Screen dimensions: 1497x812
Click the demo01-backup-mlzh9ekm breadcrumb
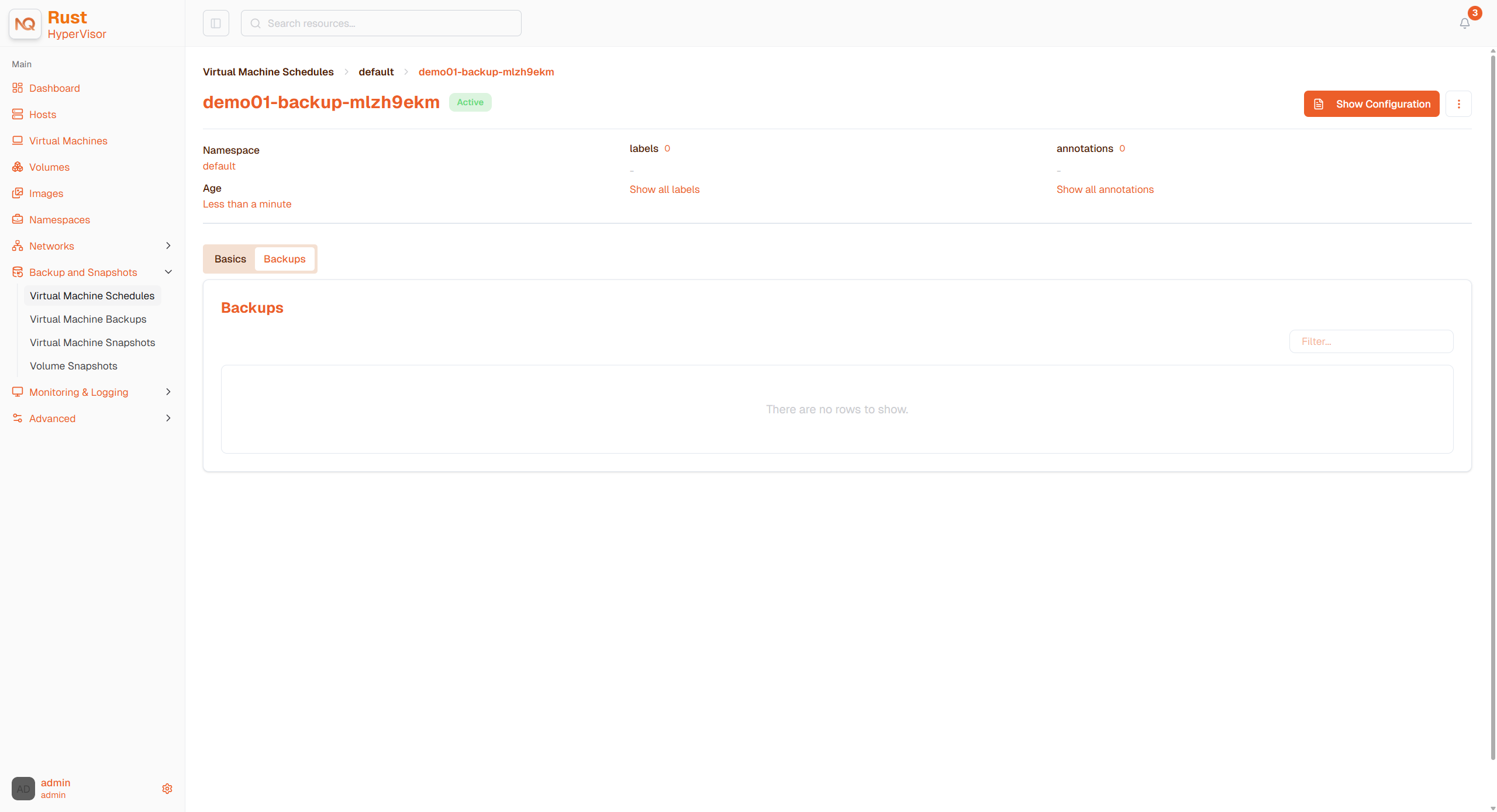[x=487, y=72]
